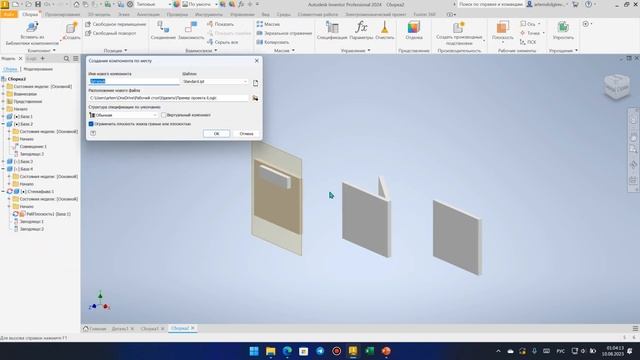Uncheck Constrain sketch plane to face checkbox

pyautogui.click(x=91, y=124)
